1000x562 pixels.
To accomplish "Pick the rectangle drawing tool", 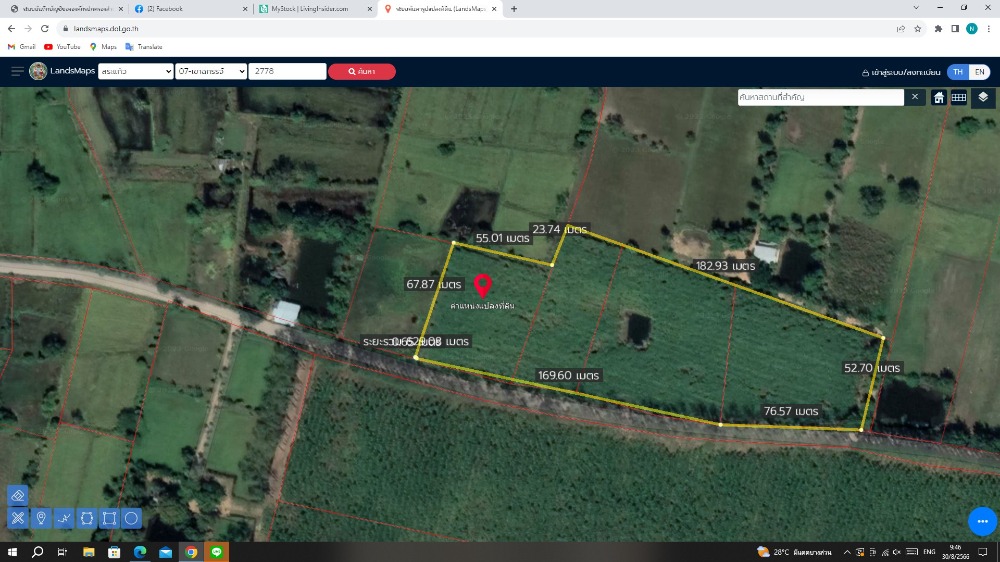I will pyautogui.click(x=110, y=518).
